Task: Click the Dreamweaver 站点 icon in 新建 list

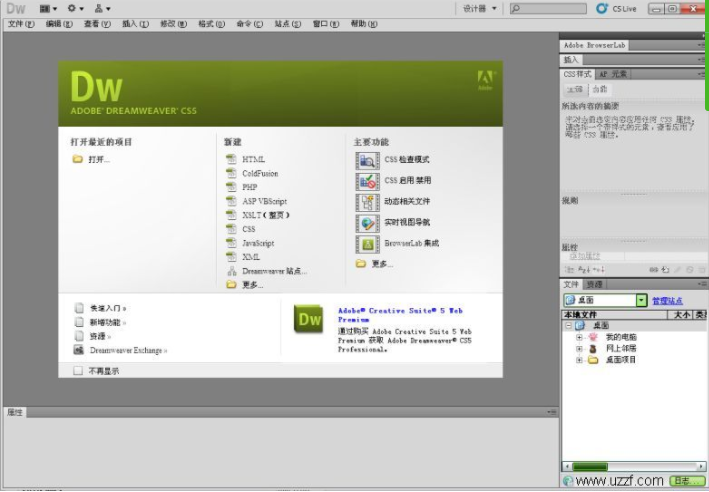Action: (x=232, y=271)
